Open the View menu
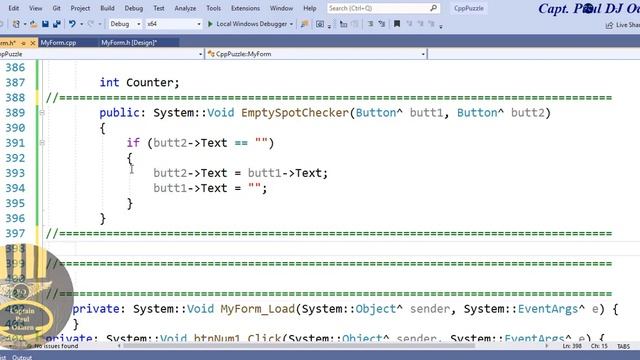The width and height of the screenshot is (640, 360). [x=36, y=8]
